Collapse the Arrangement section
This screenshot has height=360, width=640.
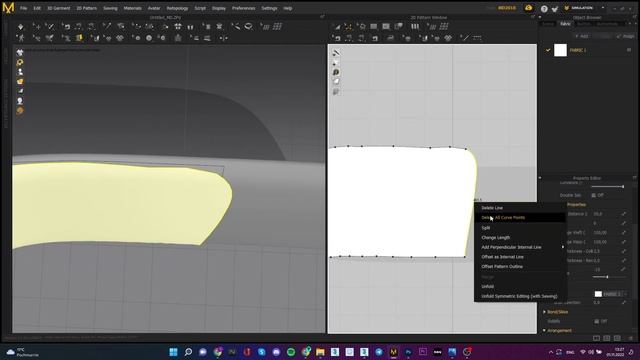544,331
